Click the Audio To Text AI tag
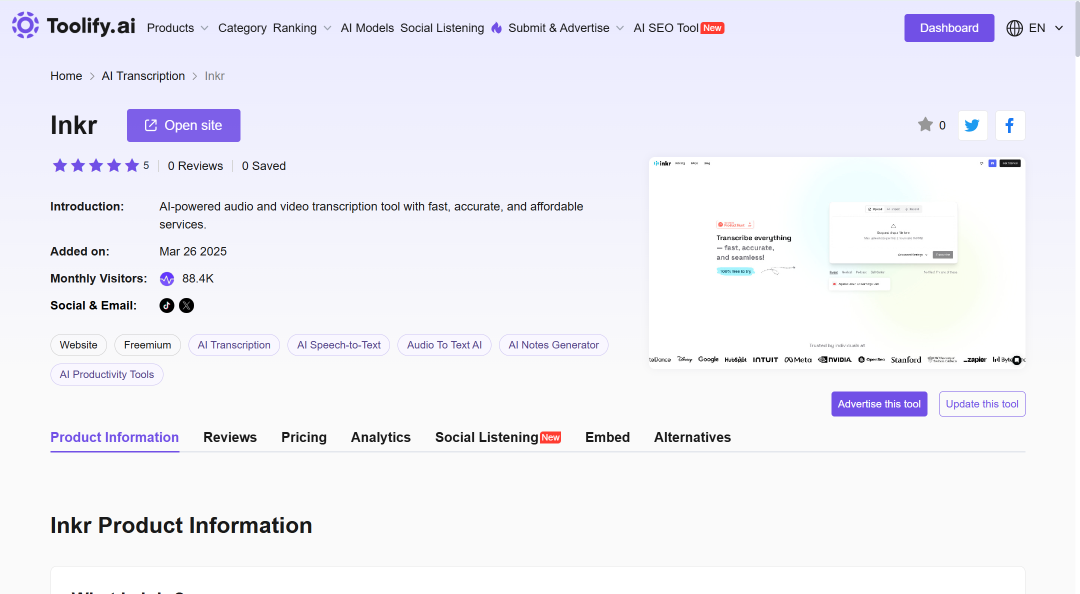The width and height of the screenshot is (1080, 594). [444, 345]
